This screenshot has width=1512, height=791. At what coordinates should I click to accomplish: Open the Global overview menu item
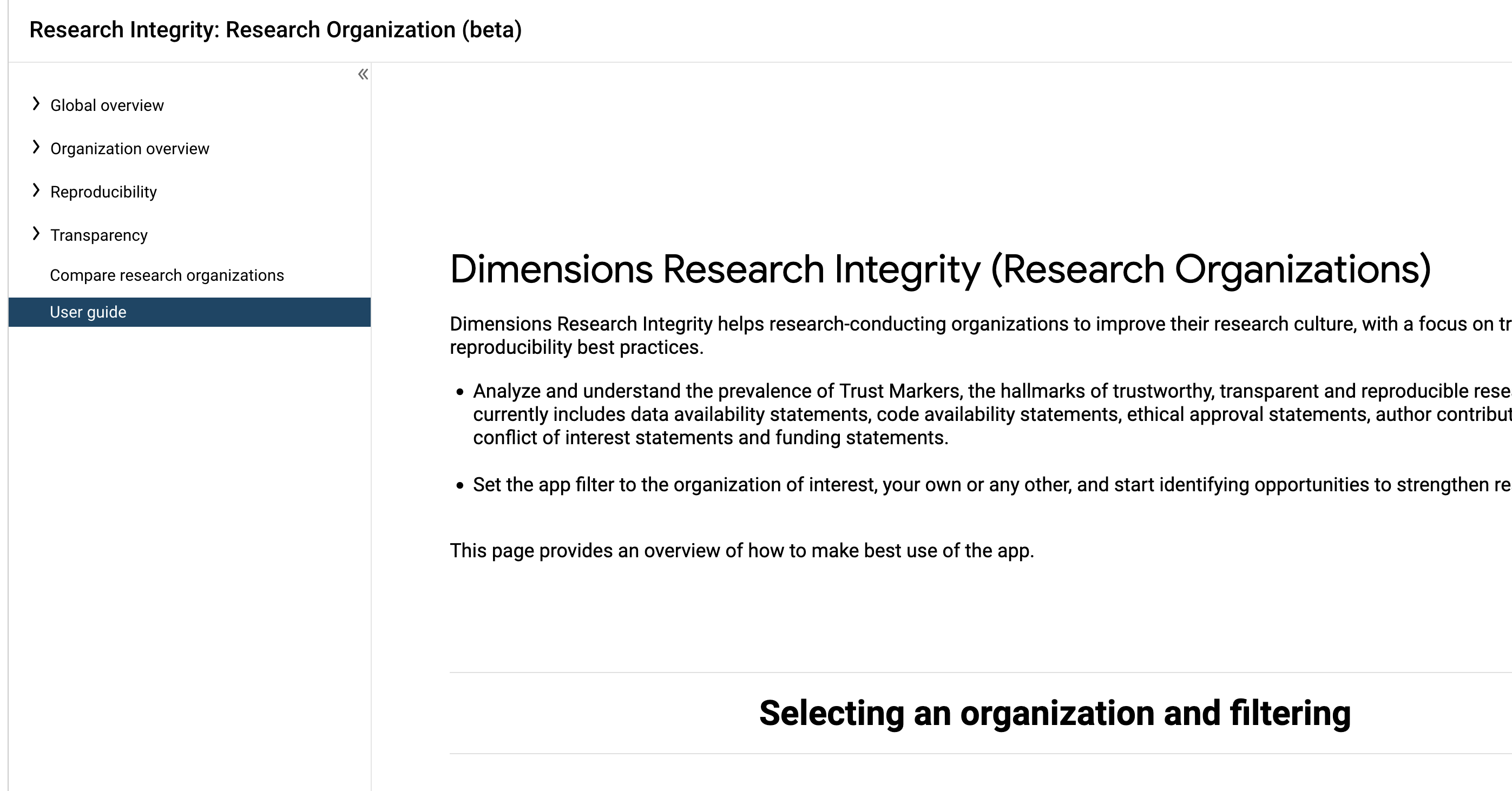pos(107,106)
